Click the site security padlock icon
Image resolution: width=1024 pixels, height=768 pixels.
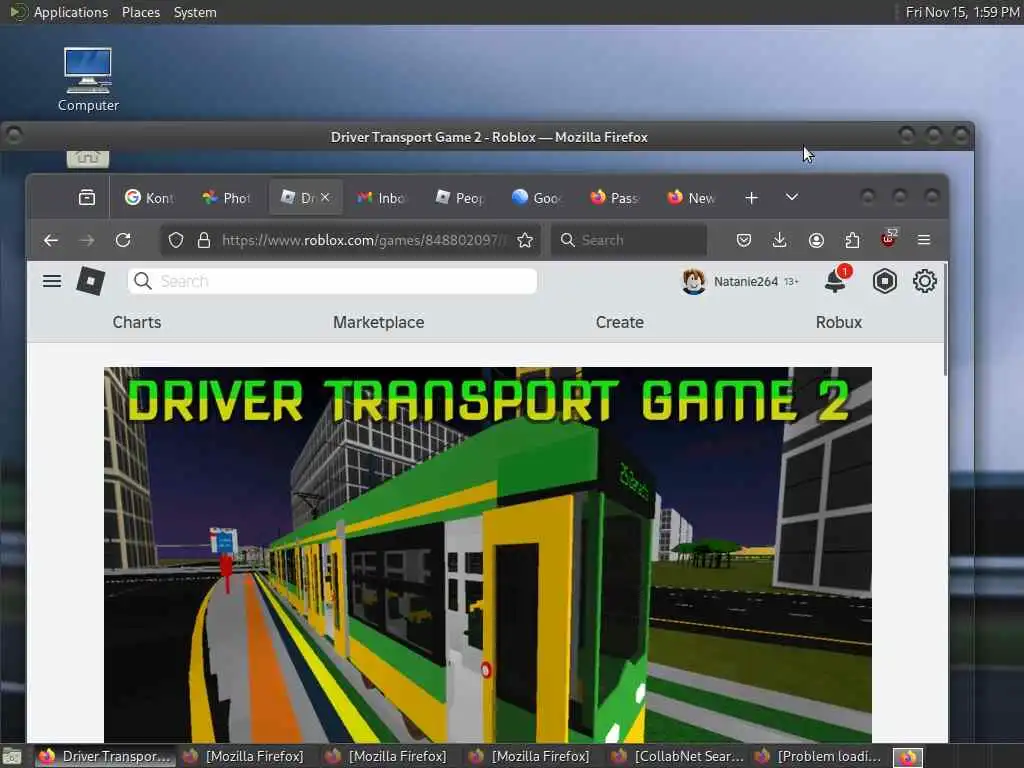(204, 240)
